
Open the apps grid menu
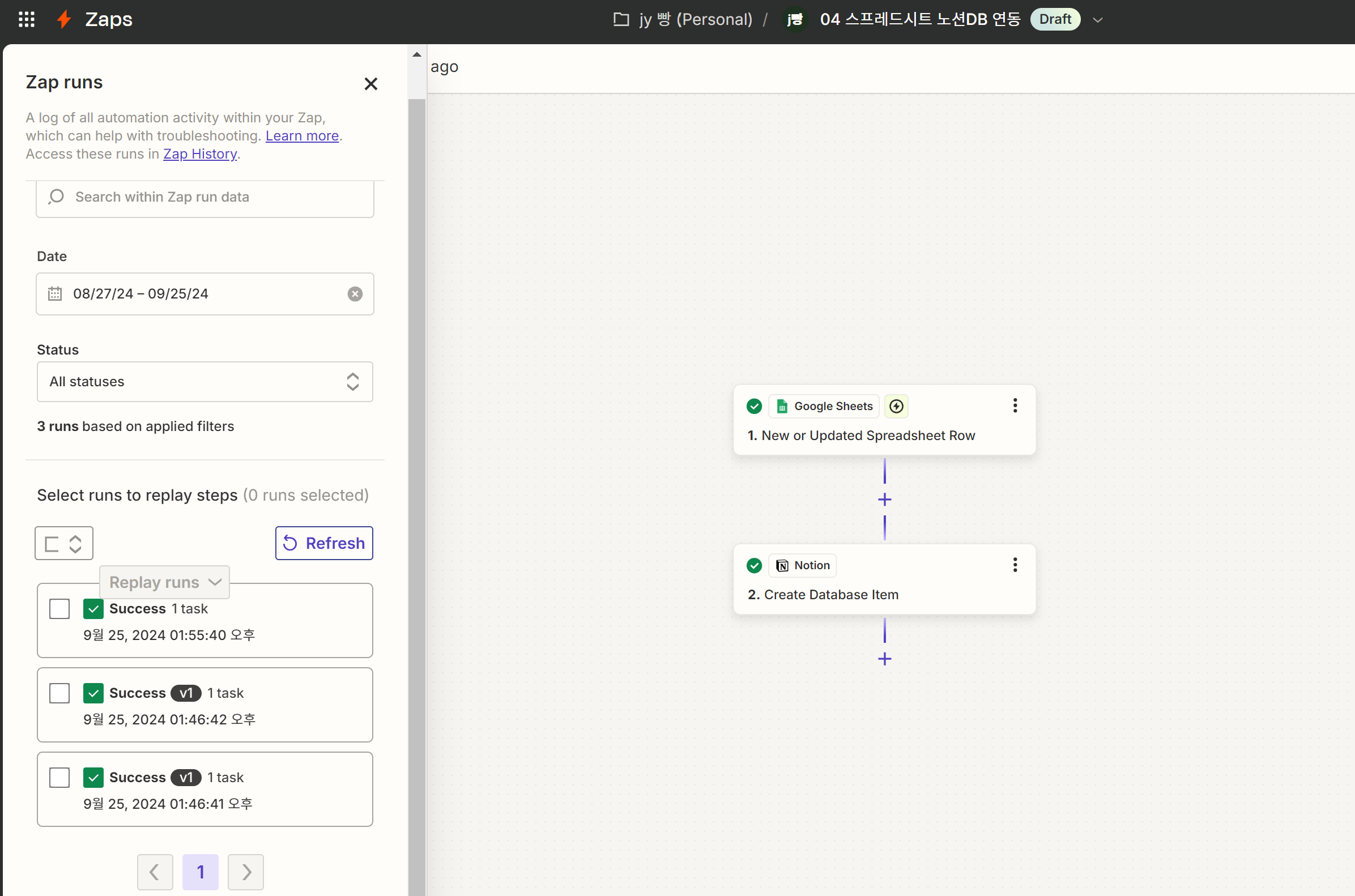(27, 19)
